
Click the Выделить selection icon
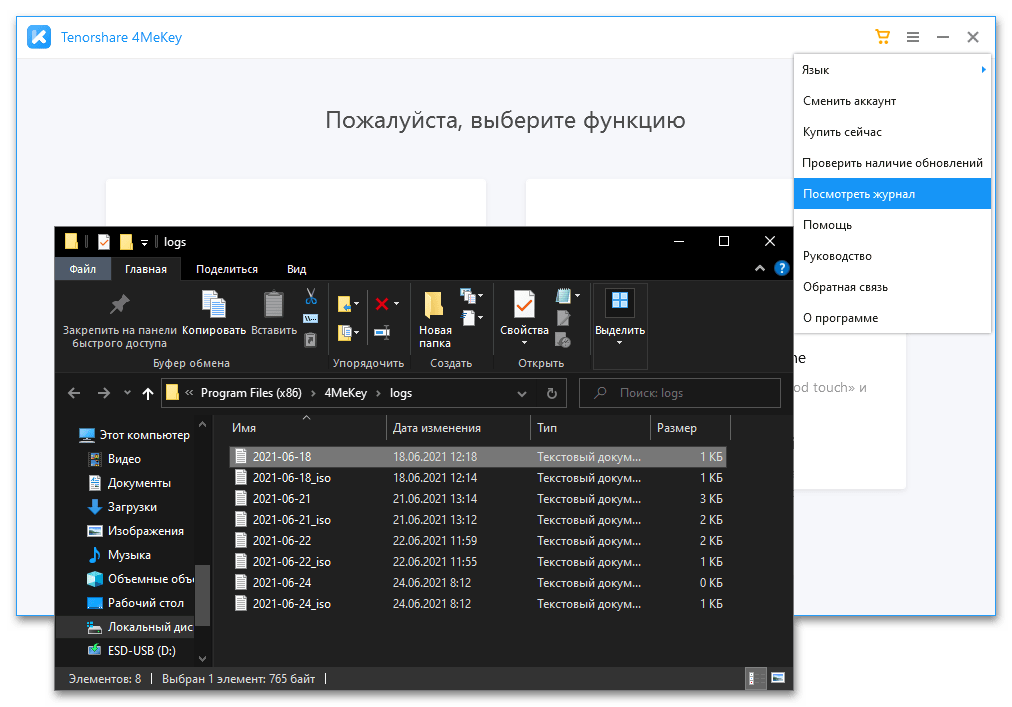(x=620, y=302)
